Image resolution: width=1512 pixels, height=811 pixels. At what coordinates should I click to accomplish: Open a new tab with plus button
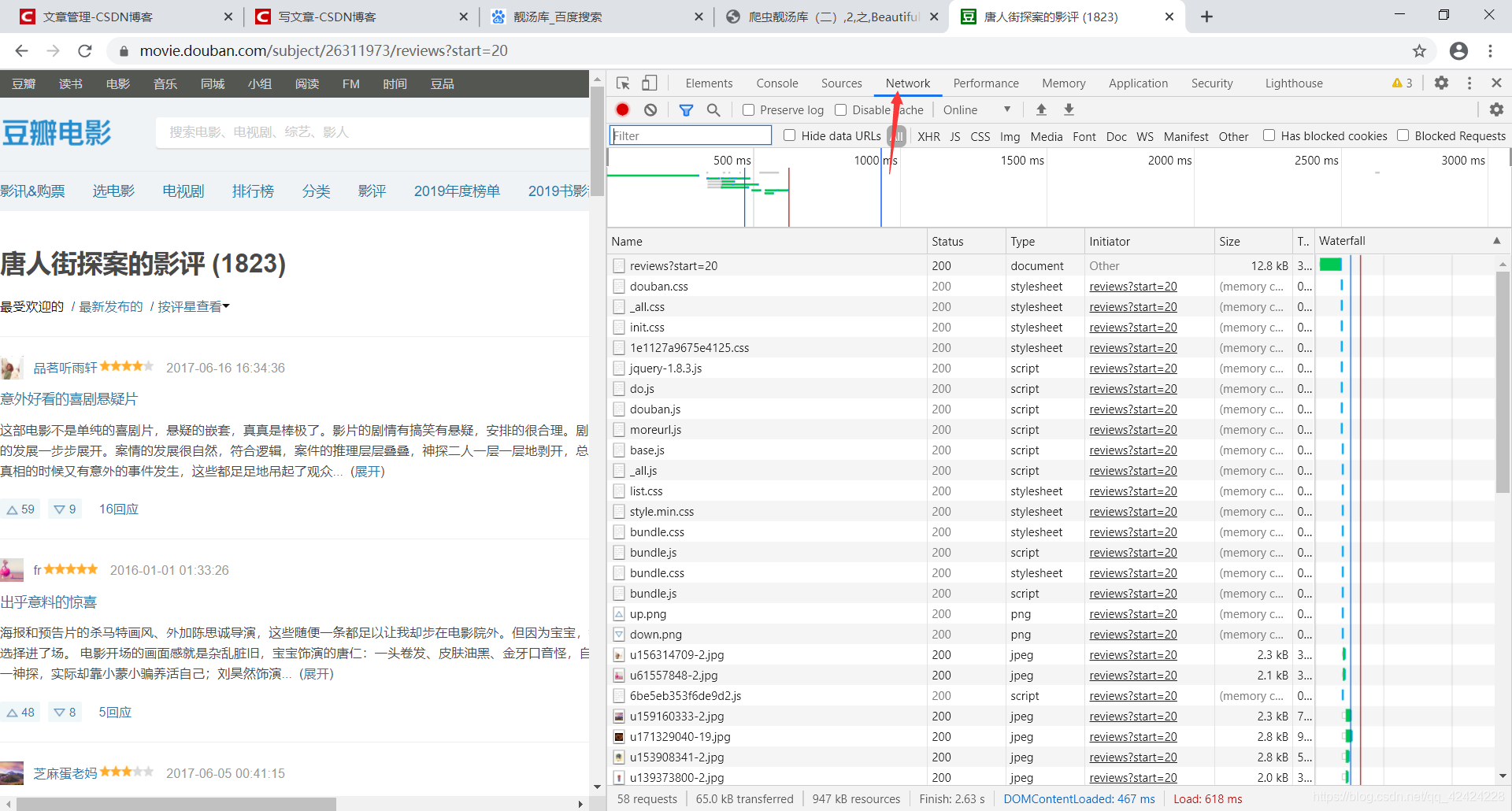click(x=1206, y=17)
